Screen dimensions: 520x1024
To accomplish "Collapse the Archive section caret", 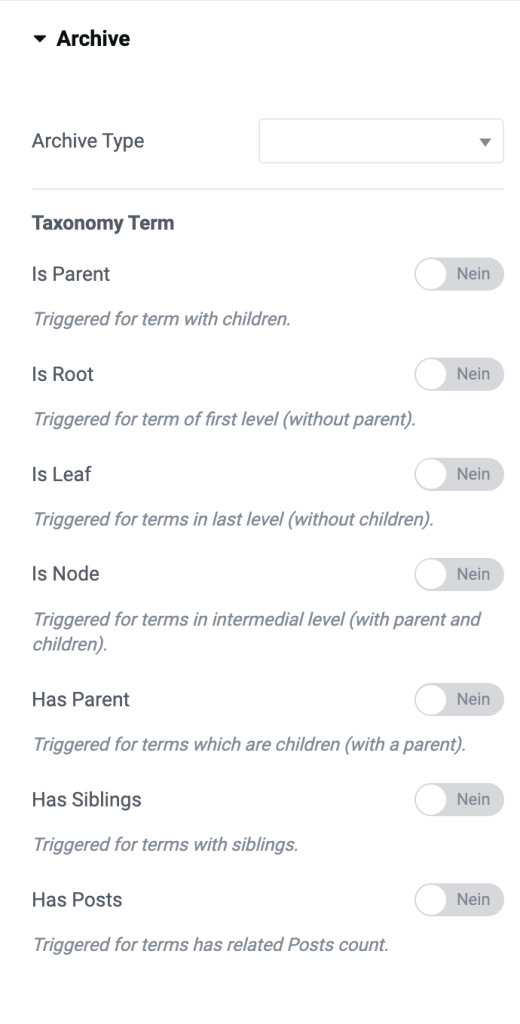I will (x=39, y=39).
